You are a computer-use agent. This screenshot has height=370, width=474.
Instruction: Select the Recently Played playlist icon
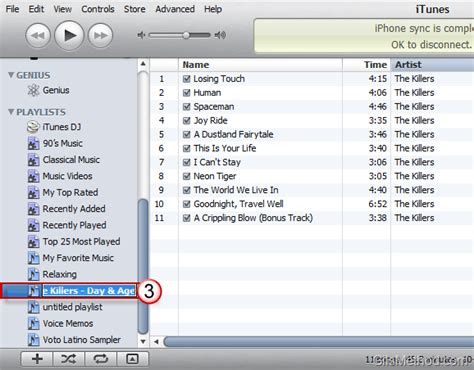coord(33,225)
